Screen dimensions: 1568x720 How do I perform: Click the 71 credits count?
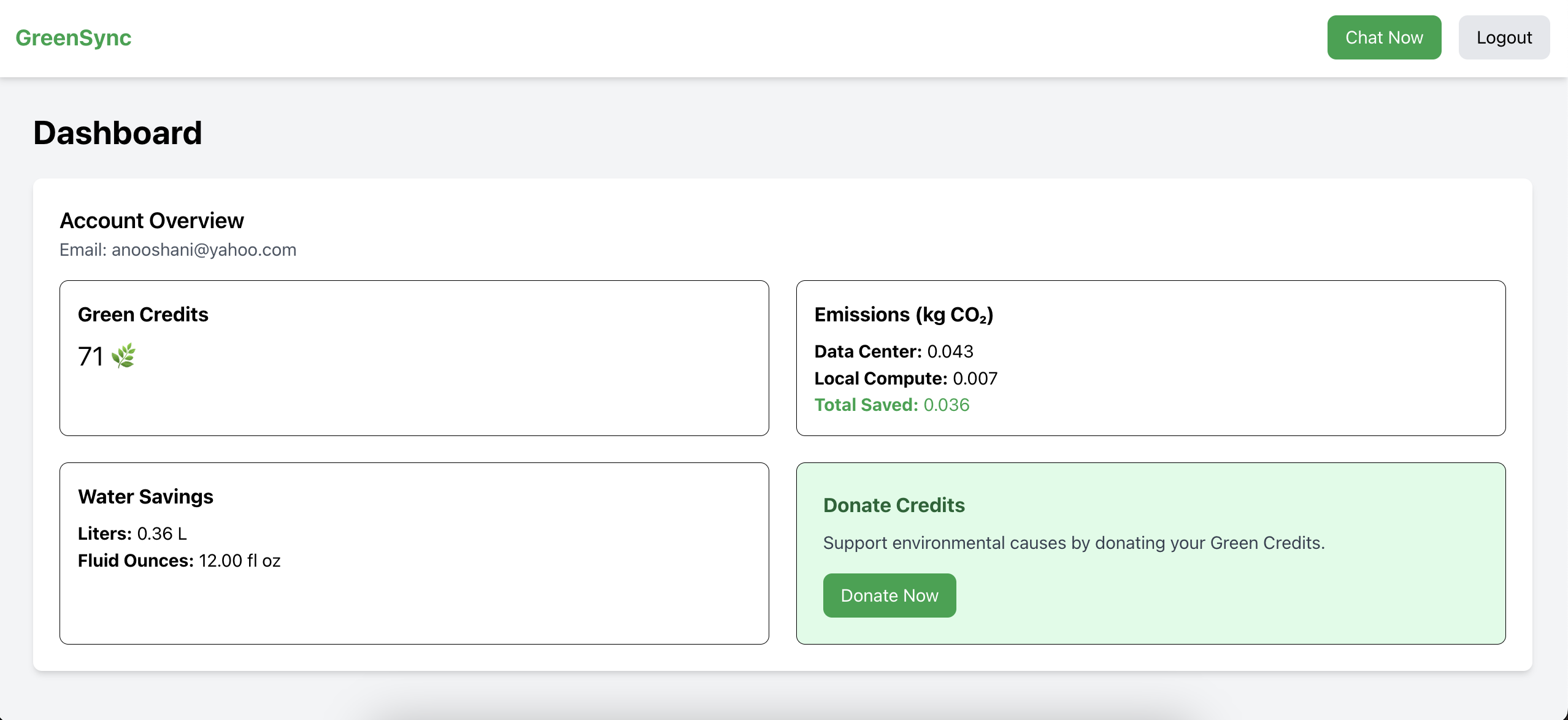click(90, 356)
